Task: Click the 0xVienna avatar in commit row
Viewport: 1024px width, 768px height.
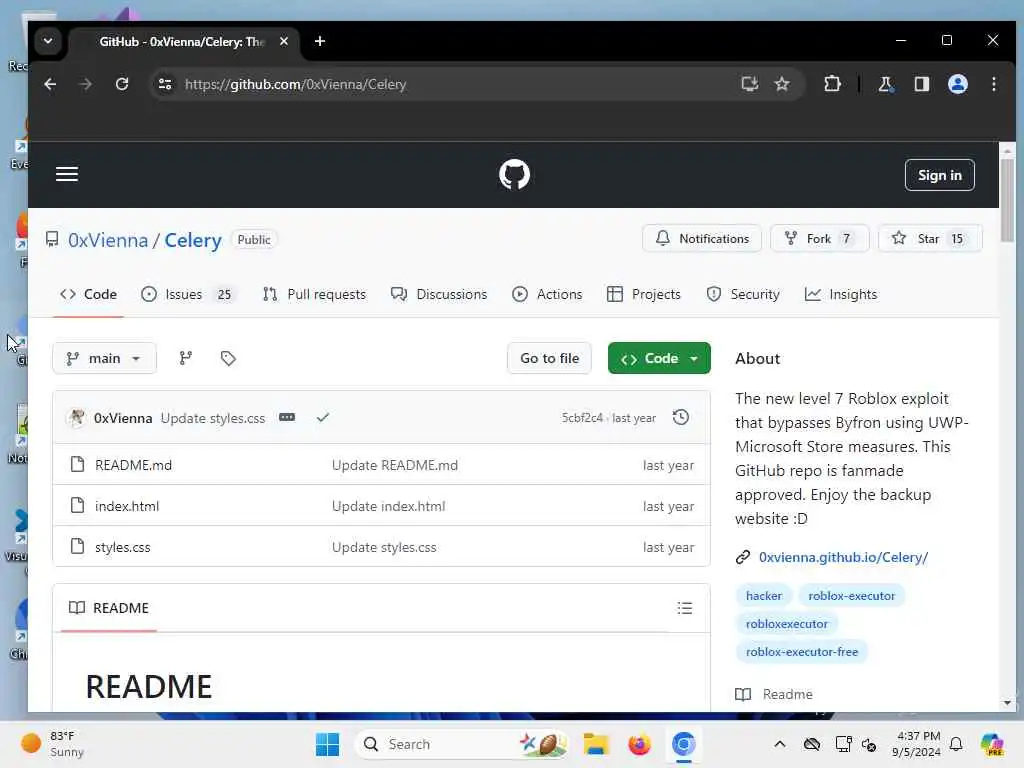Action: (76, 417)
